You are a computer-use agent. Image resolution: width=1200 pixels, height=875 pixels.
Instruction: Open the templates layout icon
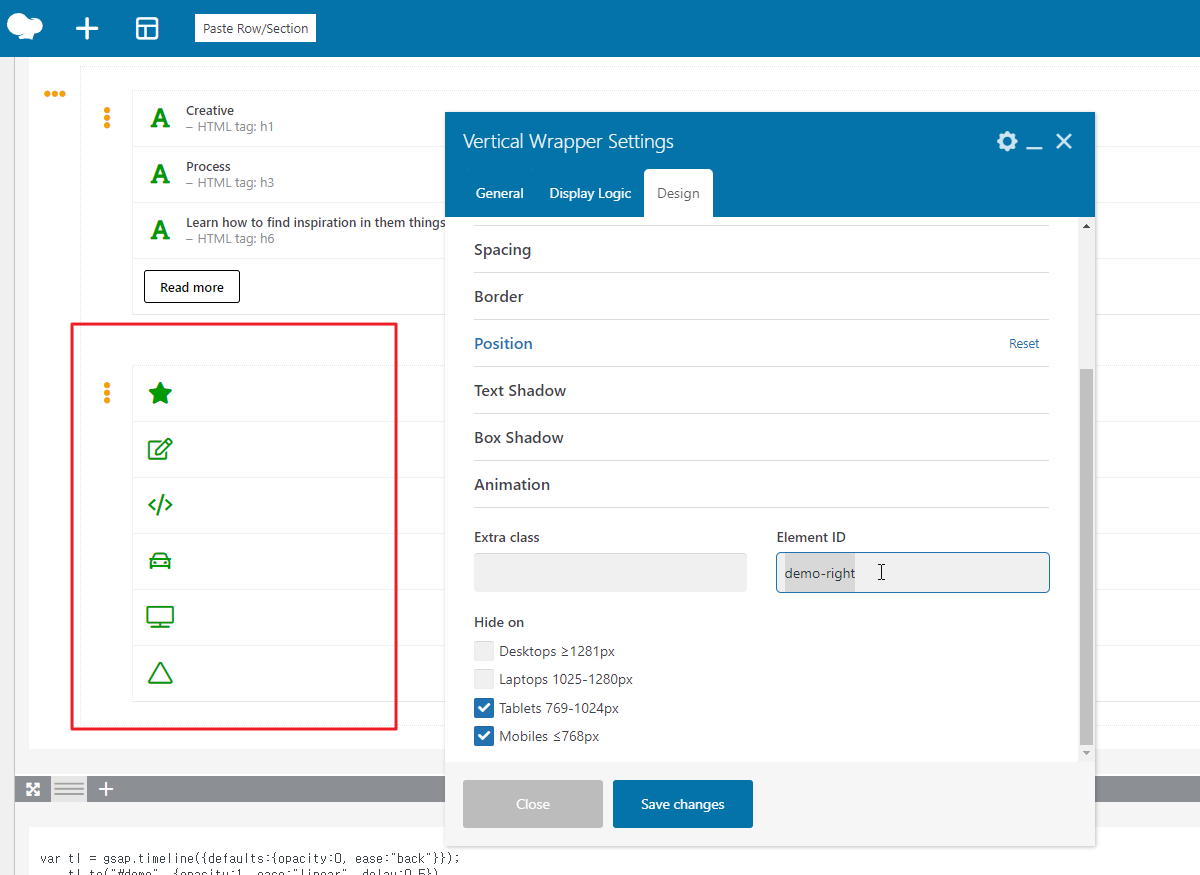tap(147, 28)
